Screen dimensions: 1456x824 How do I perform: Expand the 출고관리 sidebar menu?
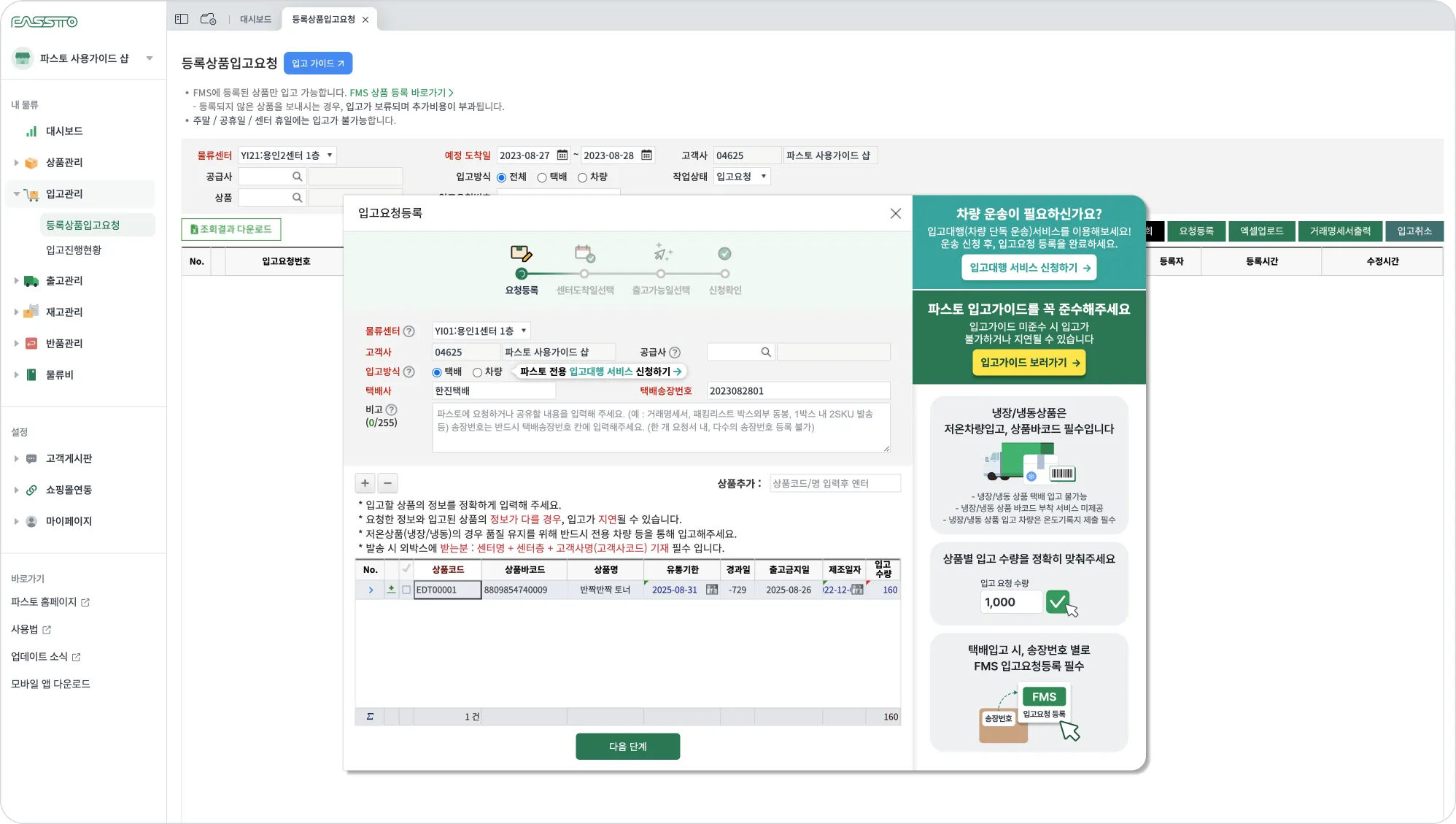click(64, 281)
